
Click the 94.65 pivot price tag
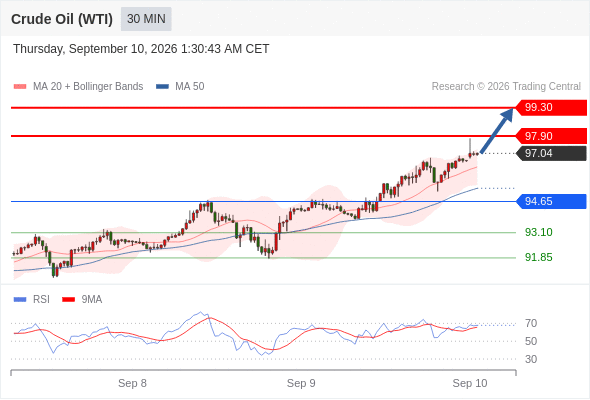click(551, 201)
